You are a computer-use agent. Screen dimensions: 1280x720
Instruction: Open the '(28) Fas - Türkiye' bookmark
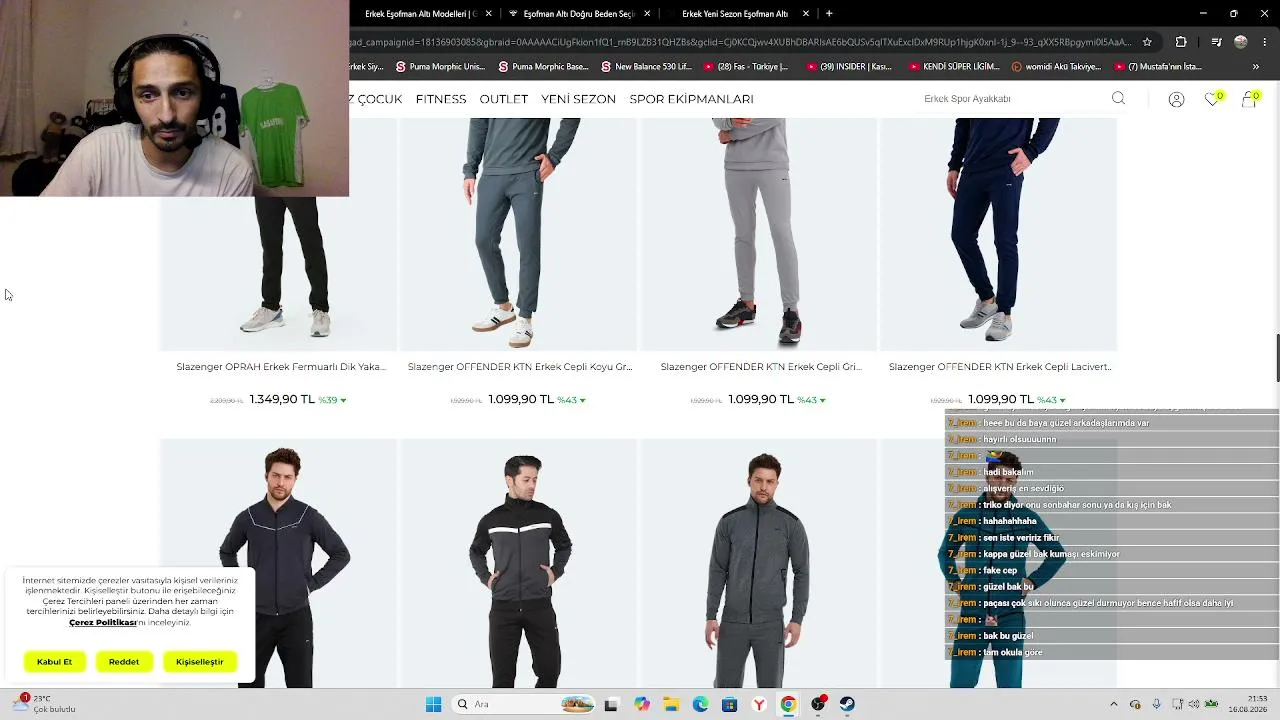(746, 67)
